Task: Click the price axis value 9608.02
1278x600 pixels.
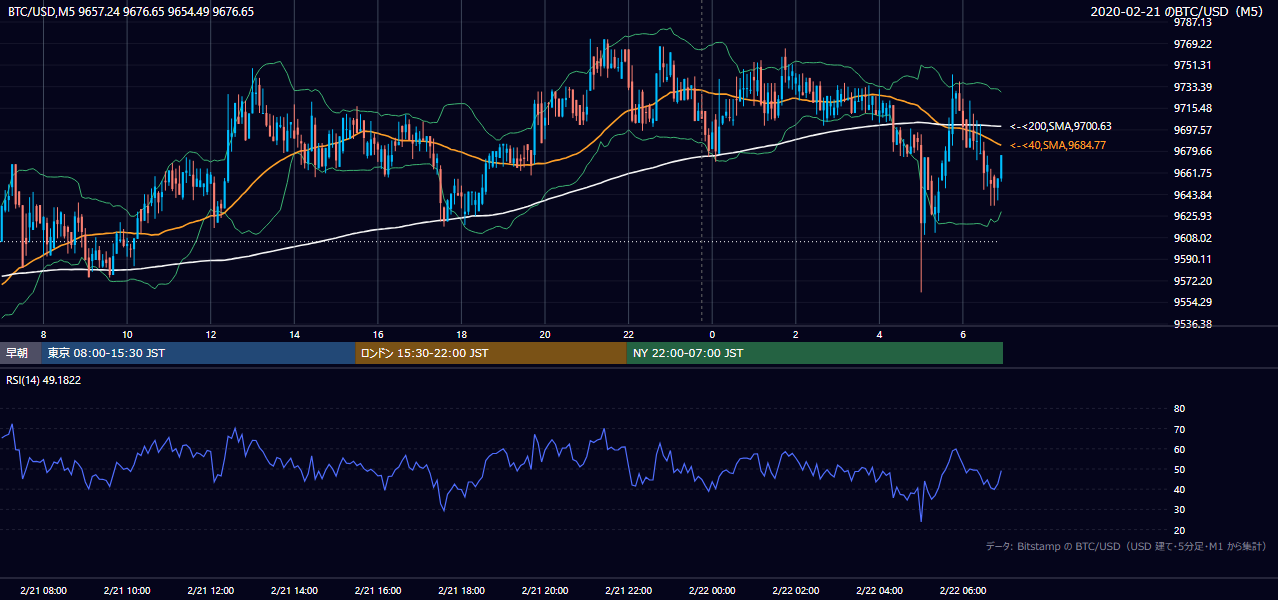Action: [x=1193, y=238]
